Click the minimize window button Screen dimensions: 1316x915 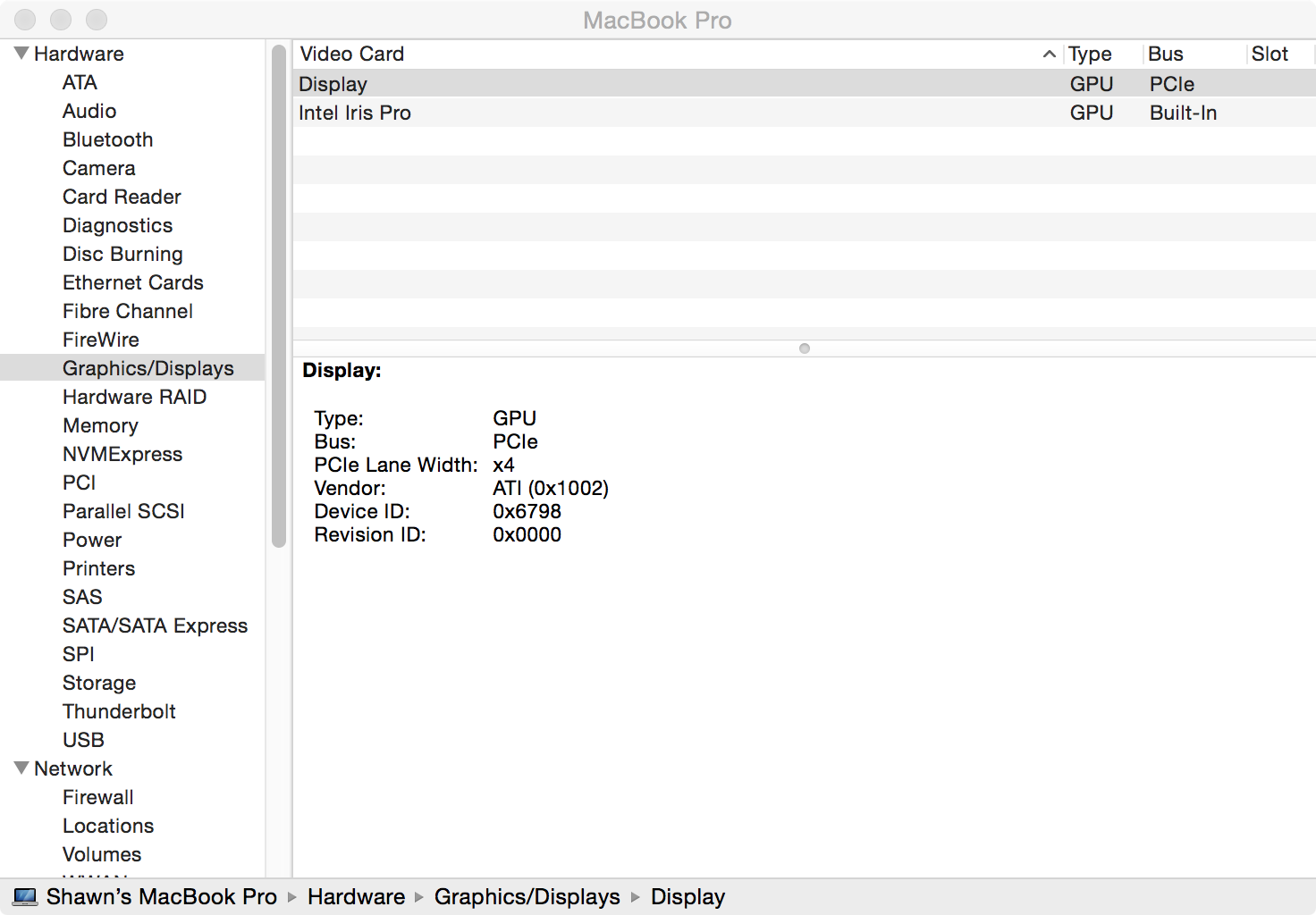61,19
